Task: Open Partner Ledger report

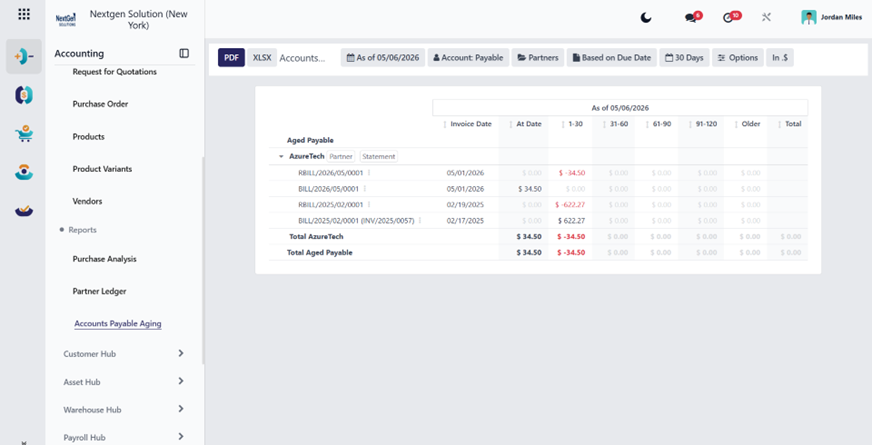Action: (100, 291)
